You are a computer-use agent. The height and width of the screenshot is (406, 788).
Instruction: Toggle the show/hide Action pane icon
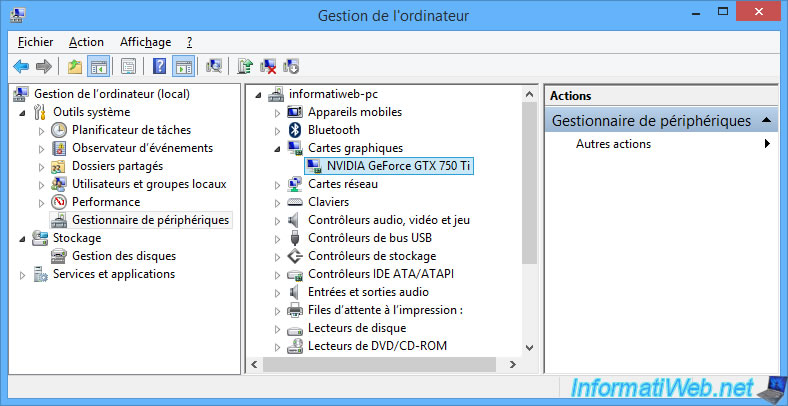tap(183, 66)
